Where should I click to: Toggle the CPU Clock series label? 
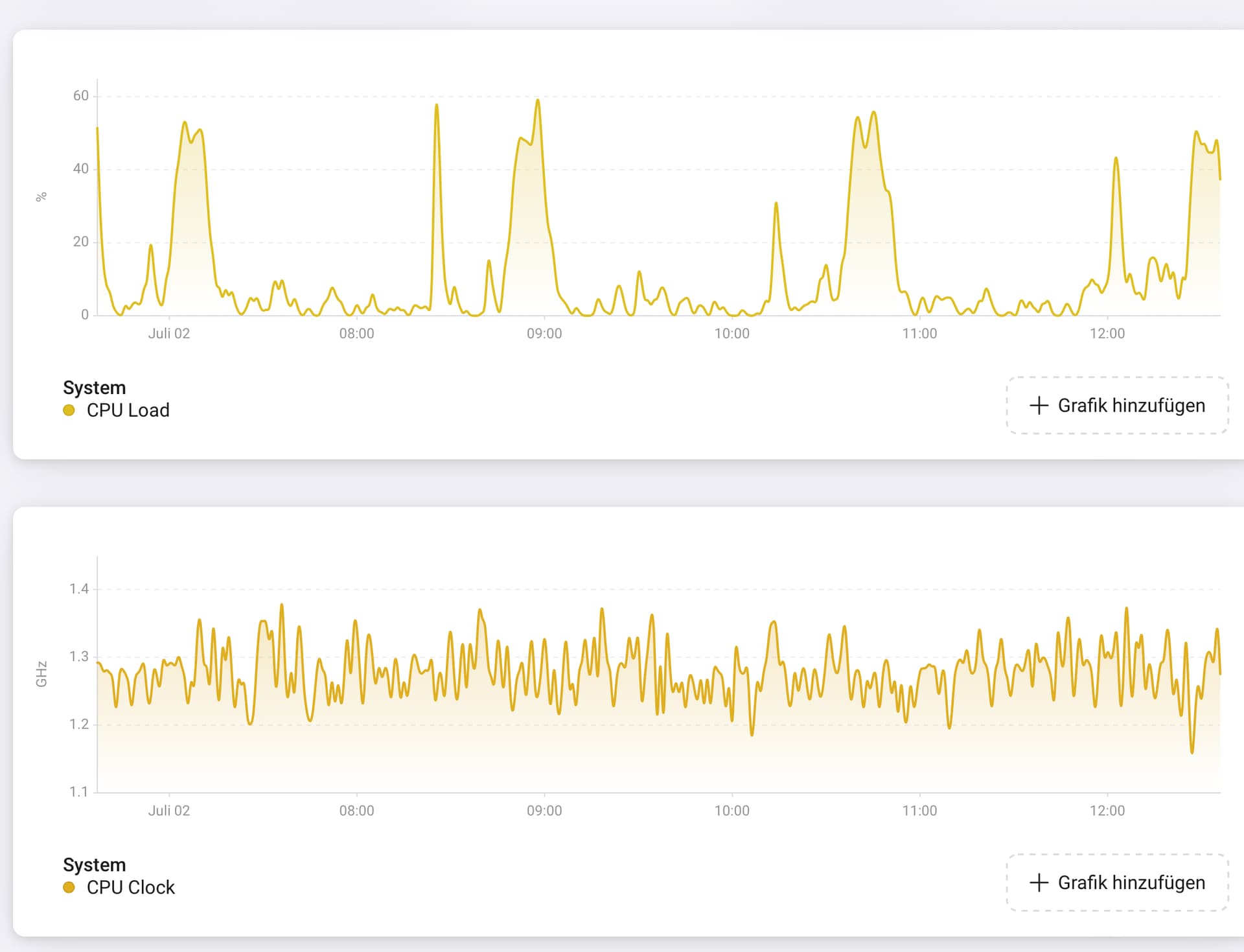[130, 887]
